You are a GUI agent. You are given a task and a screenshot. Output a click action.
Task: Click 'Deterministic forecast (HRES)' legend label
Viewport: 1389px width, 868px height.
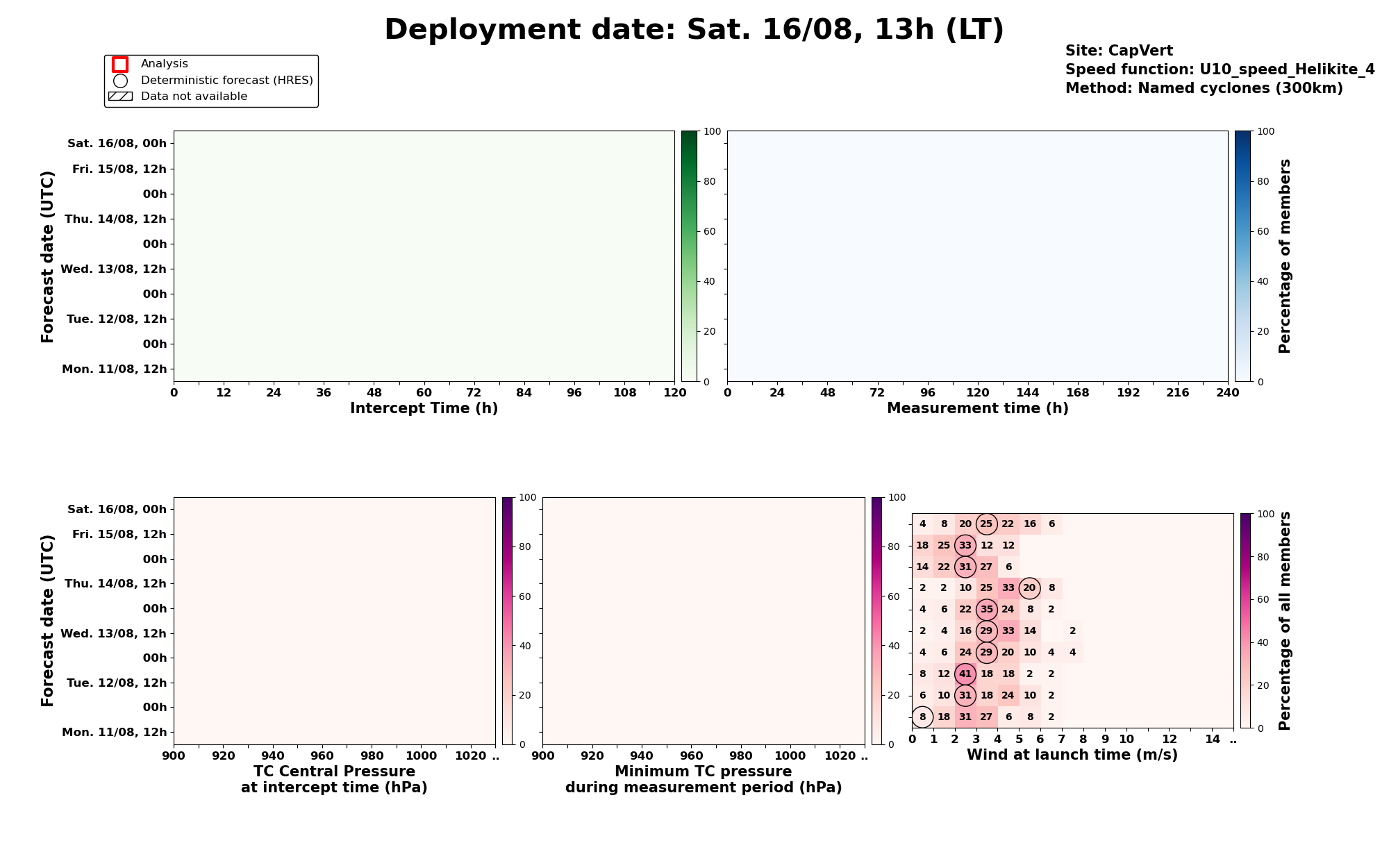click(x=226, y=81)
